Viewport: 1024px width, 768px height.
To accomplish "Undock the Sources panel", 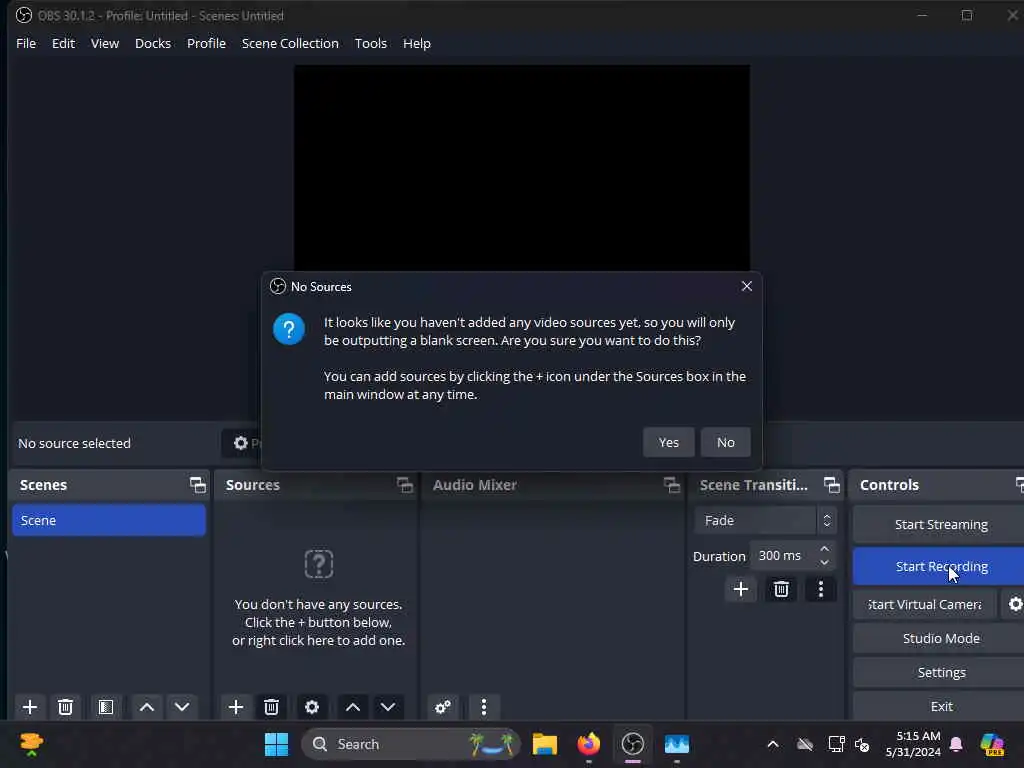I will (x=404, y=485).
